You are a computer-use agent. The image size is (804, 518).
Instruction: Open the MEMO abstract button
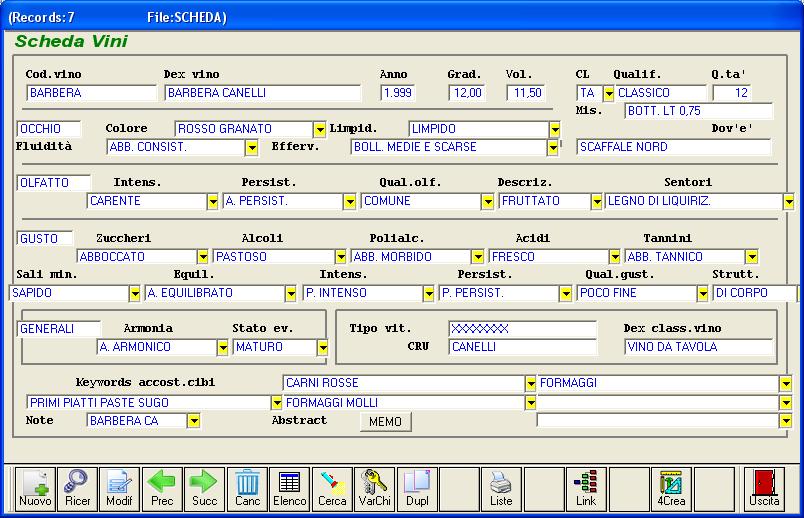coord(386,422)
